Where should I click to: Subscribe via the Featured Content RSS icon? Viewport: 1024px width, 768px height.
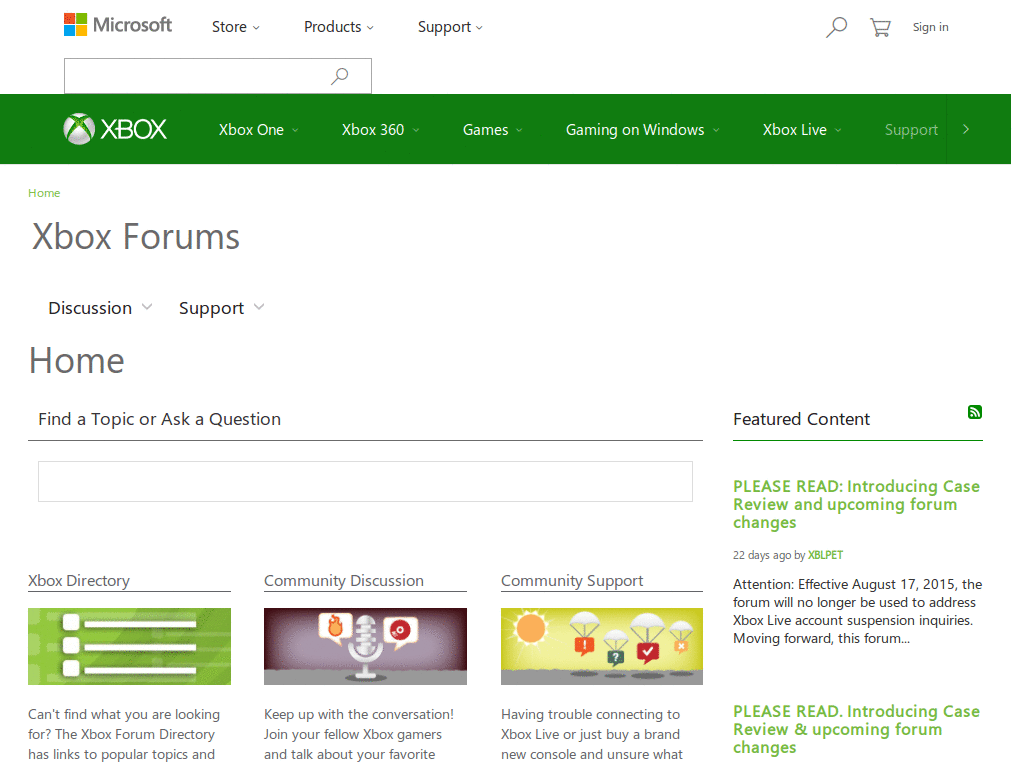[x=975, y=412]
